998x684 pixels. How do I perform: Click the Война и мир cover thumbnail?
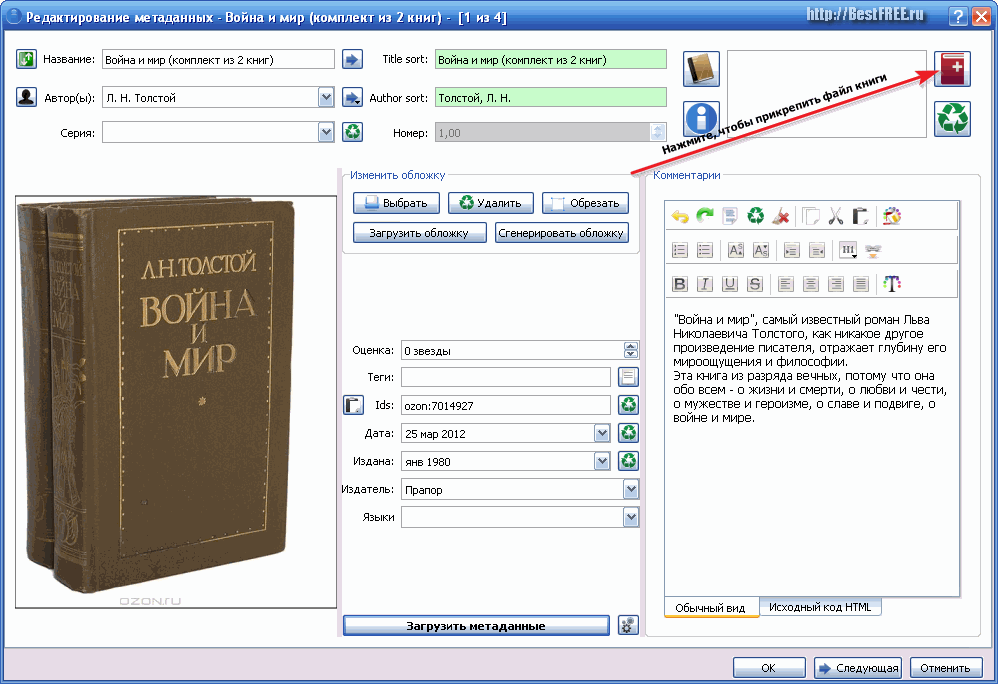176,402
